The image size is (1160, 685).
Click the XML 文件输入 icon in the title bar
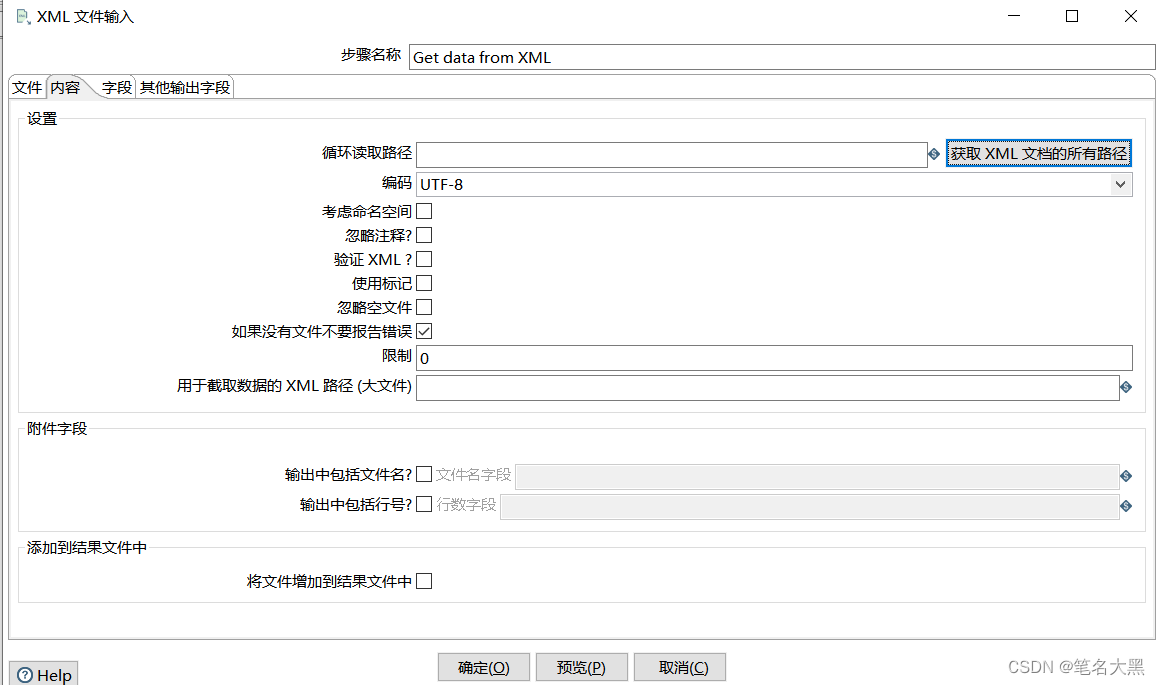pos(22,16)
